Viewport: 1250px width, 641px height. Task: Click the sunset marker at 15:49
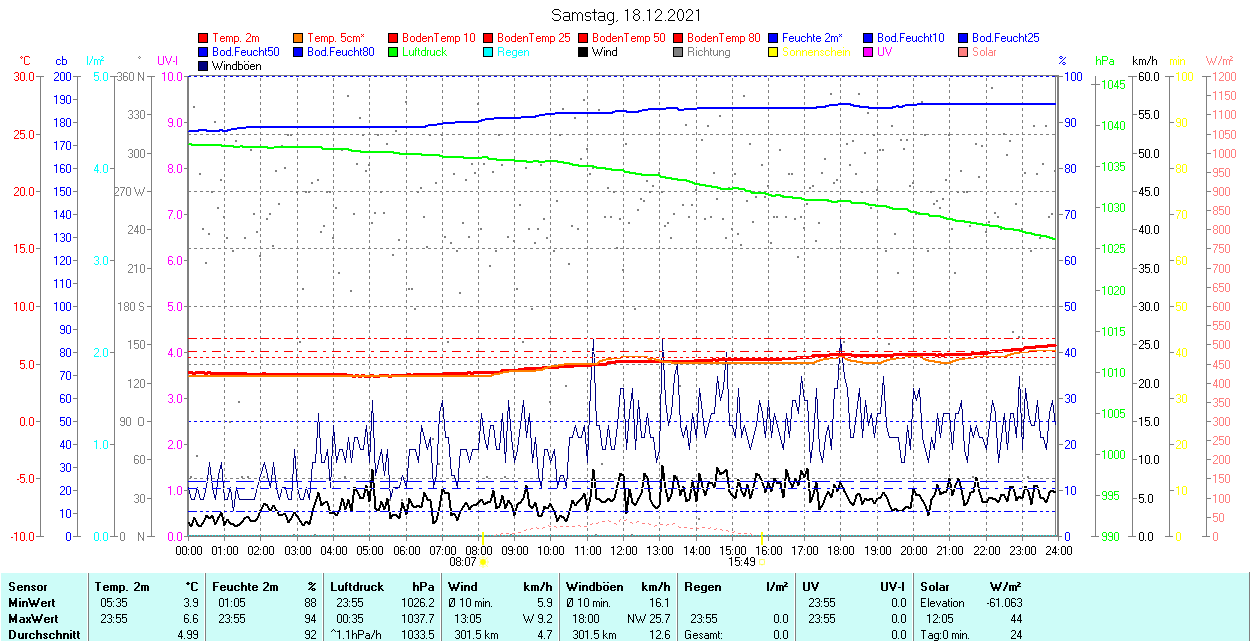tap(763, 562)
